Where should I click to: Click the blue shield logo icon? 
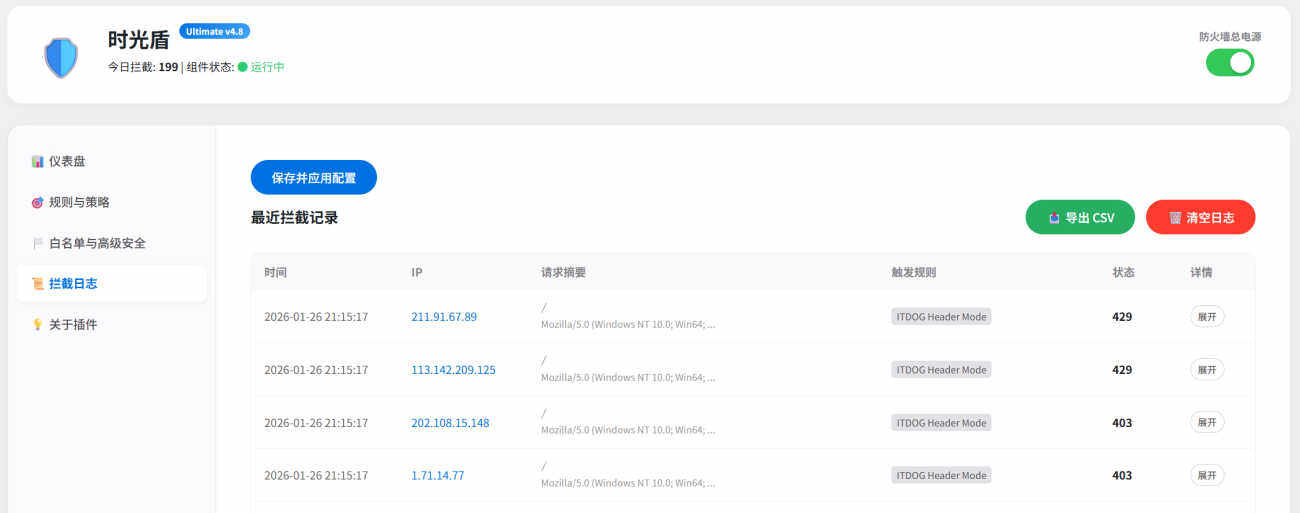point(61,57)
